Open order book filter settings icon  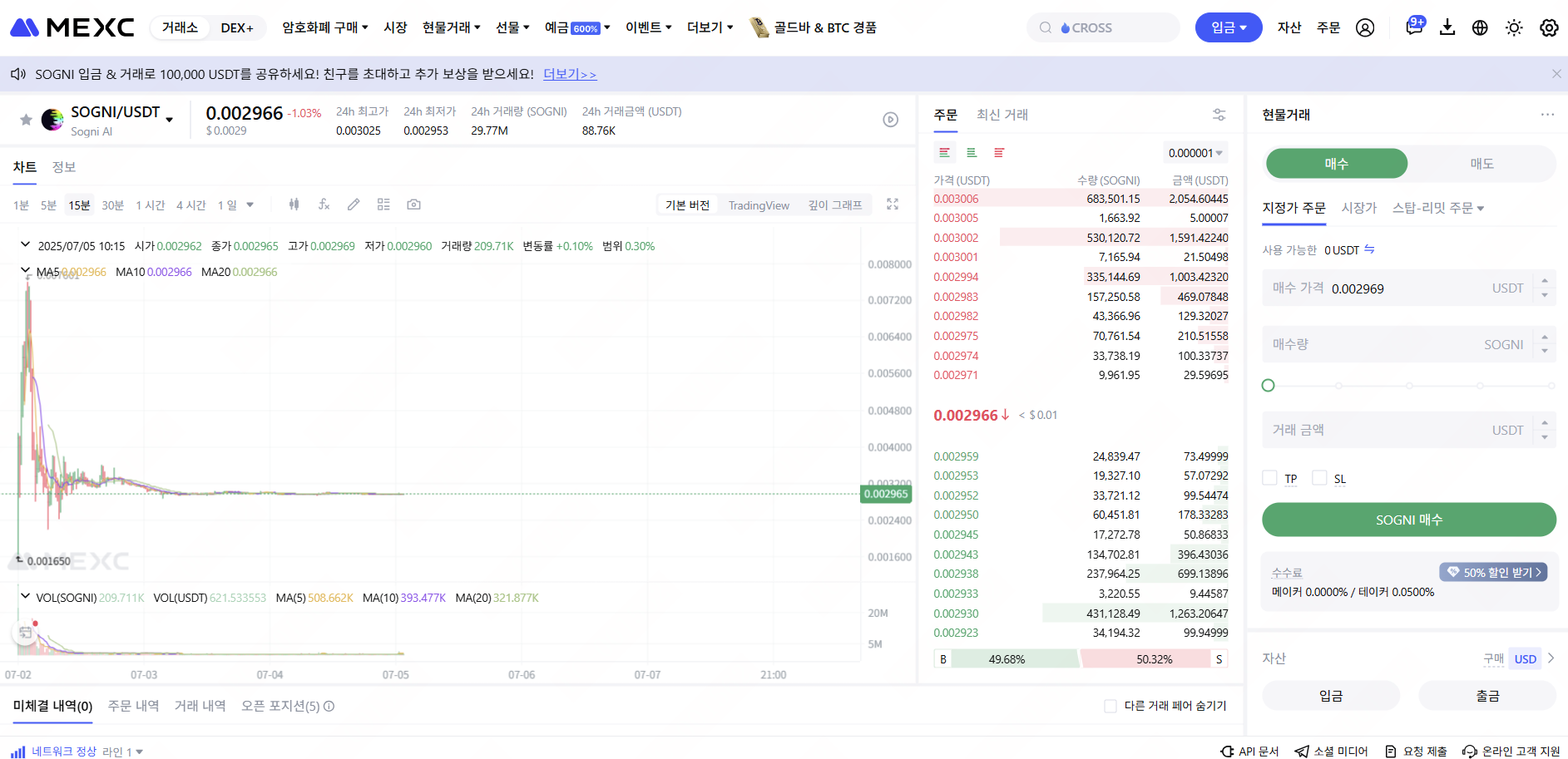pos(1219,115)
